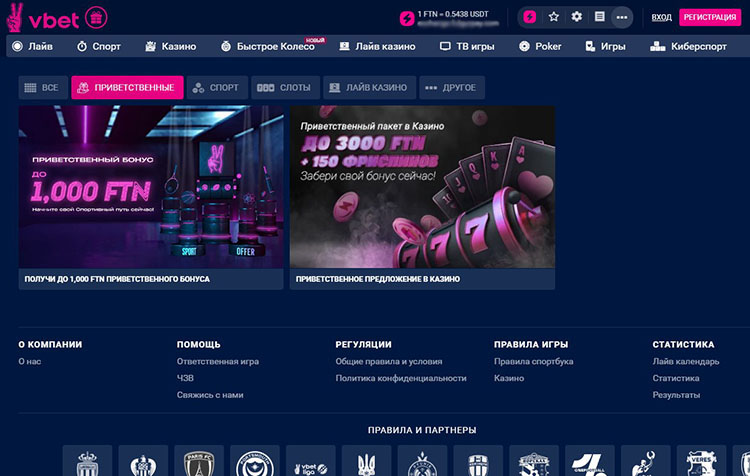Open settings via the gear icon
Image resolution: width=750 pixels, height=476 pixels.
(x=577, y=17)
